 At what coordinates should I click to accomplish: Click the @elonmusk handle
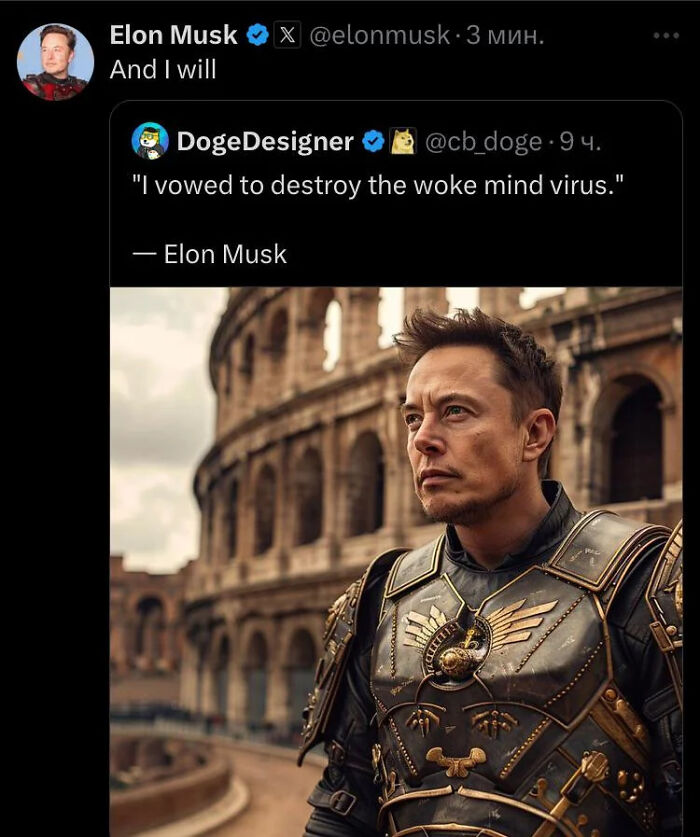point(379,36)
